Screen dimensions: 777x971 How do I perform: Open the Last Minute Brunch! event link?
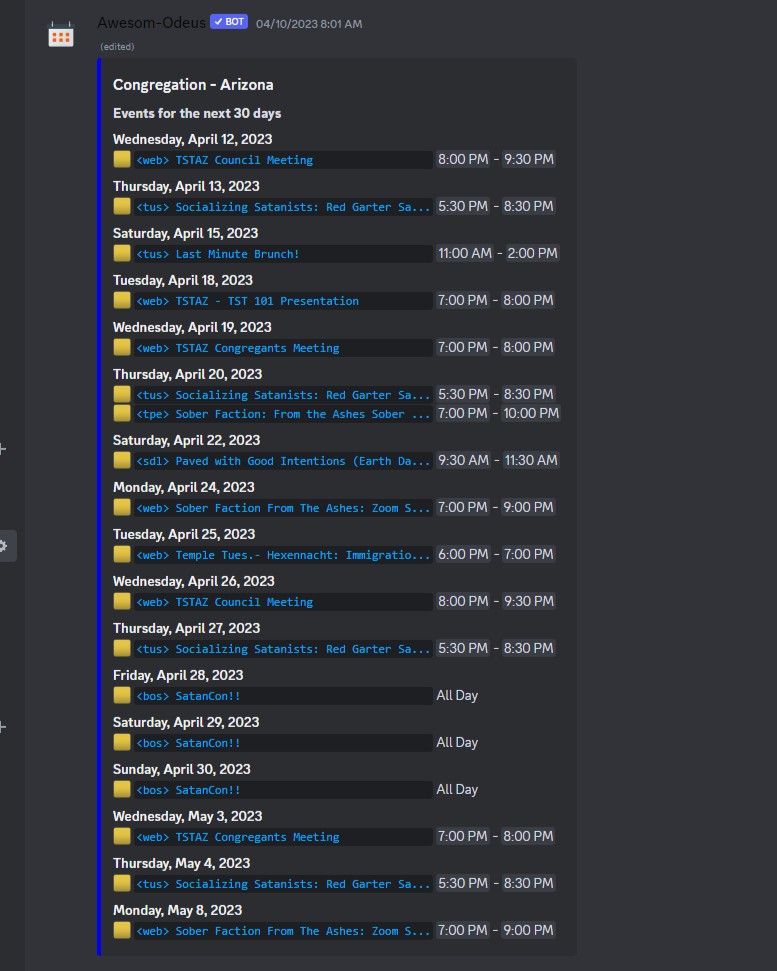pyautogui.click(x=218, y=255)
